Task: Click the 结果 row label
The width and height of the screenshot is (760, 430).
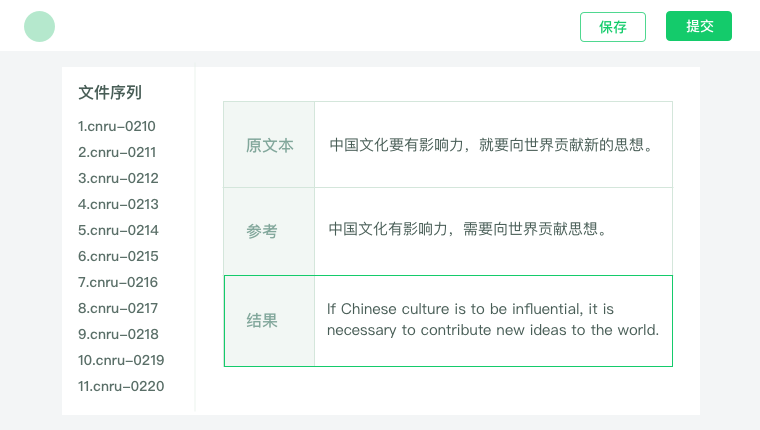Action: pyautogui.click(x=262, y=321)
